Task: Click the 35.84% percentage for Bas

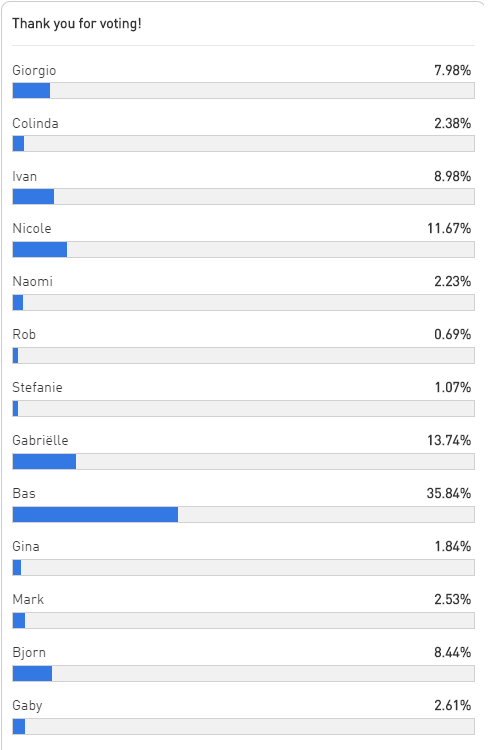Action: (x=449, y=493)
